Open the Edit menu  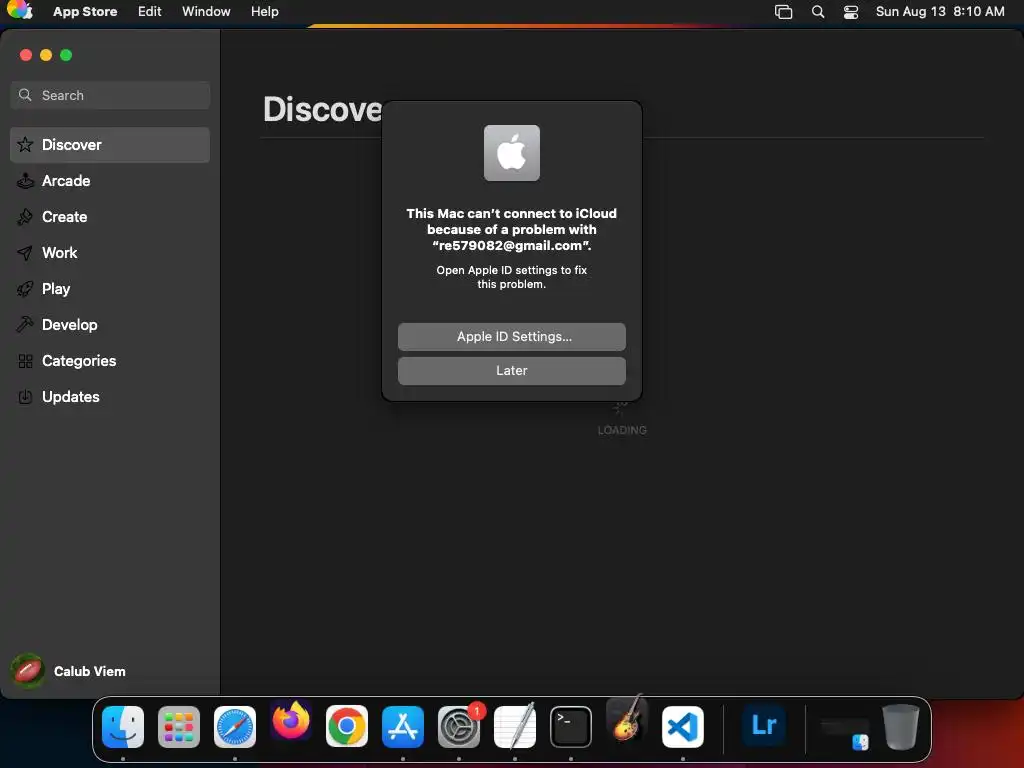click(x=150, y=12)
